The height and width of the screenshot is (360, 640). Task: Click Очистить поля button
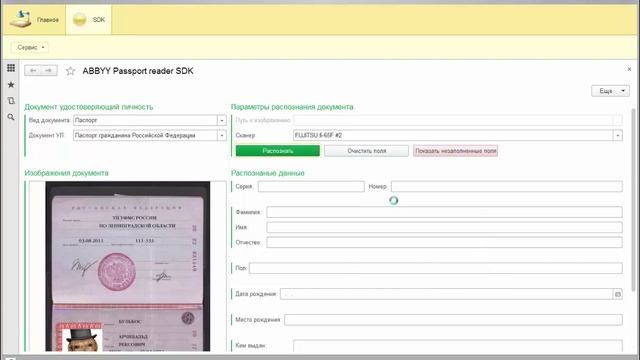pos(367,151)
